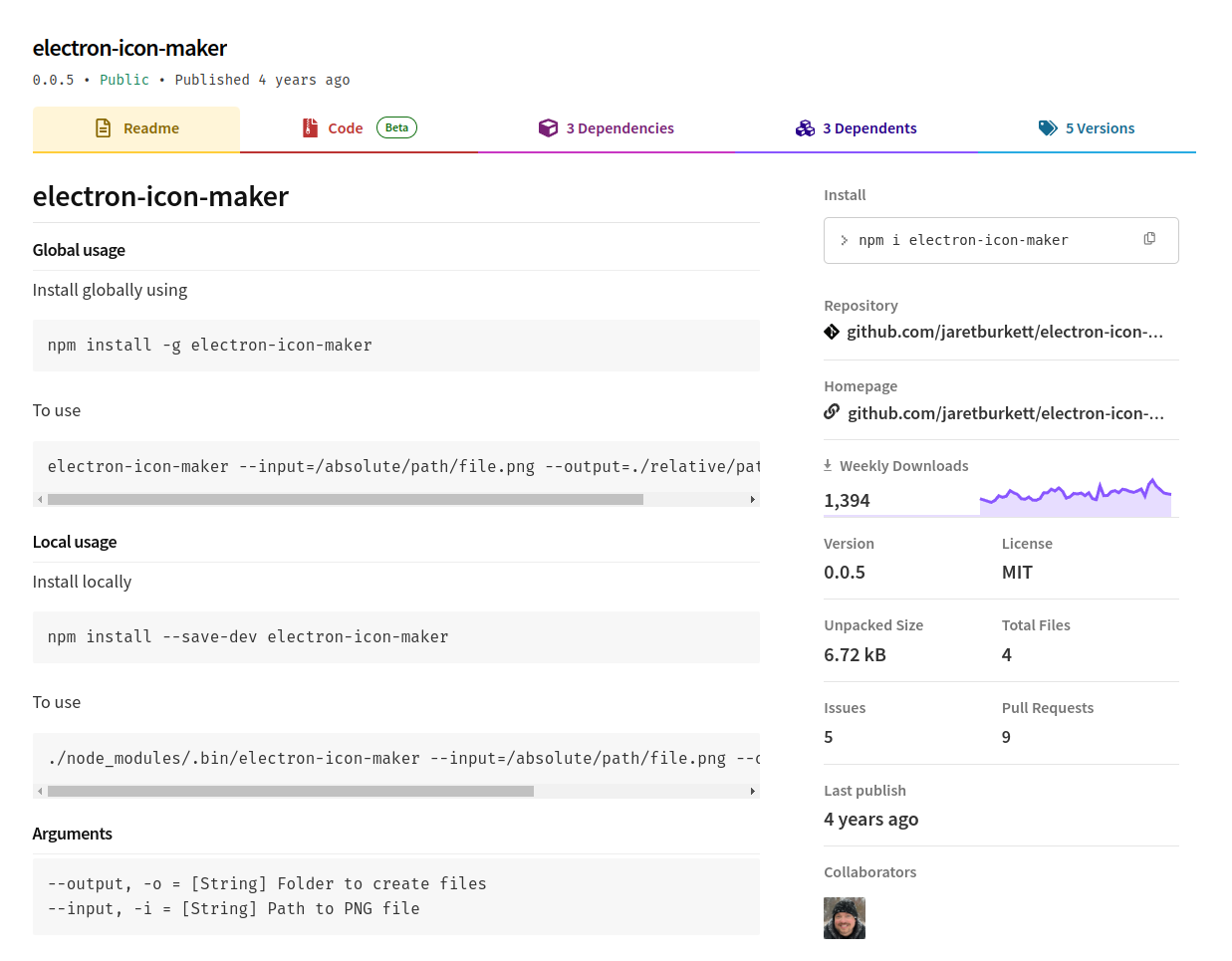The height and width of the screenshot is (961, 1232).
Task: Click the link icon next to the Homepage URL
Action: tap(832, 411)
